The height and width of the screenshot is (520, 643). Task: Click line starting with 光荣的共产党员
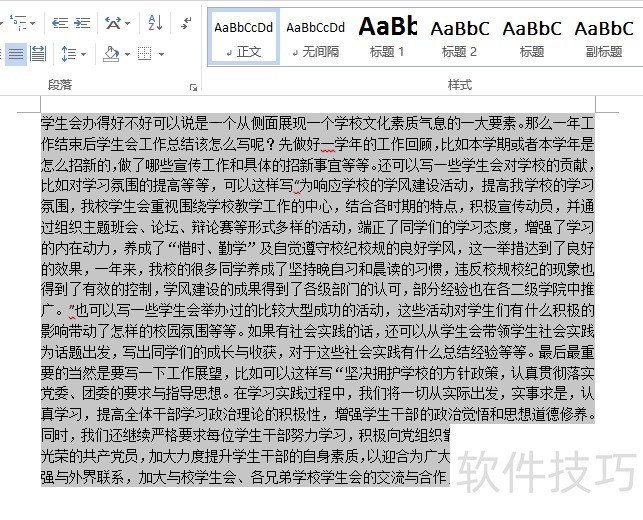(x=246, y=456)
